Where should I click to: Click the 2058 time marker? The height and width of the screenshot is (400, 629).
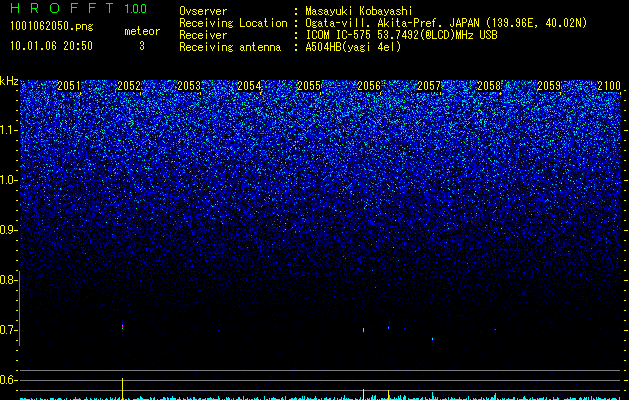(489, 86)
